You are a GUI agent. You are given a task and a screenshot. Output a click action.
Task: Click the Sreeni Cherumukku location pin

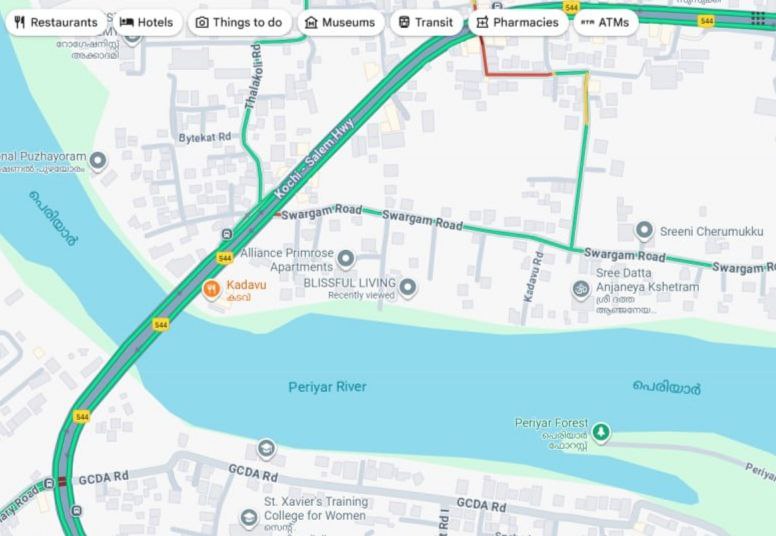(x=644, y=231)
